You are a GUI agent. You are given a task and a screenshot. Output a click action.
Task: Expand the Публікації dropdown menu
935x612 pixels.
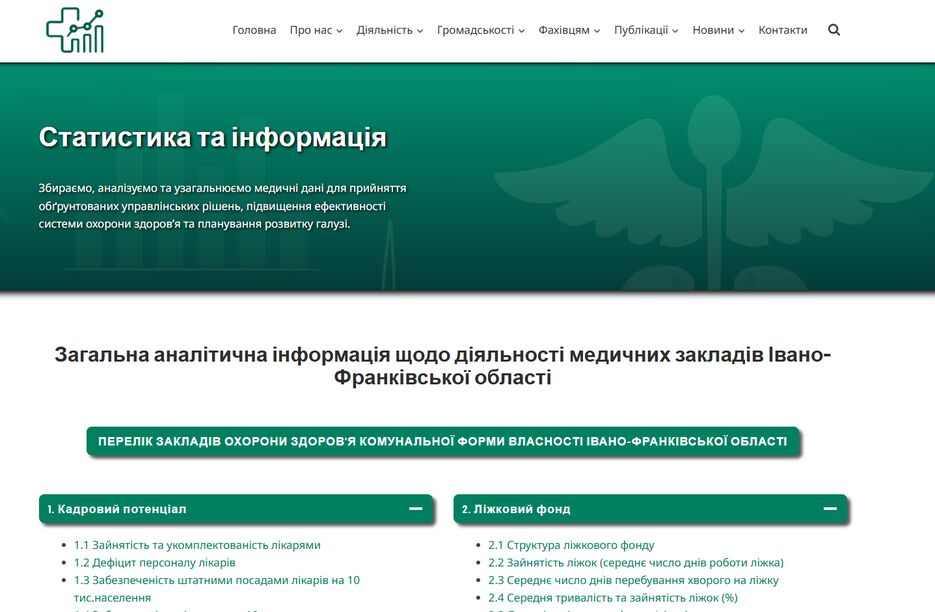click(646, 30)
